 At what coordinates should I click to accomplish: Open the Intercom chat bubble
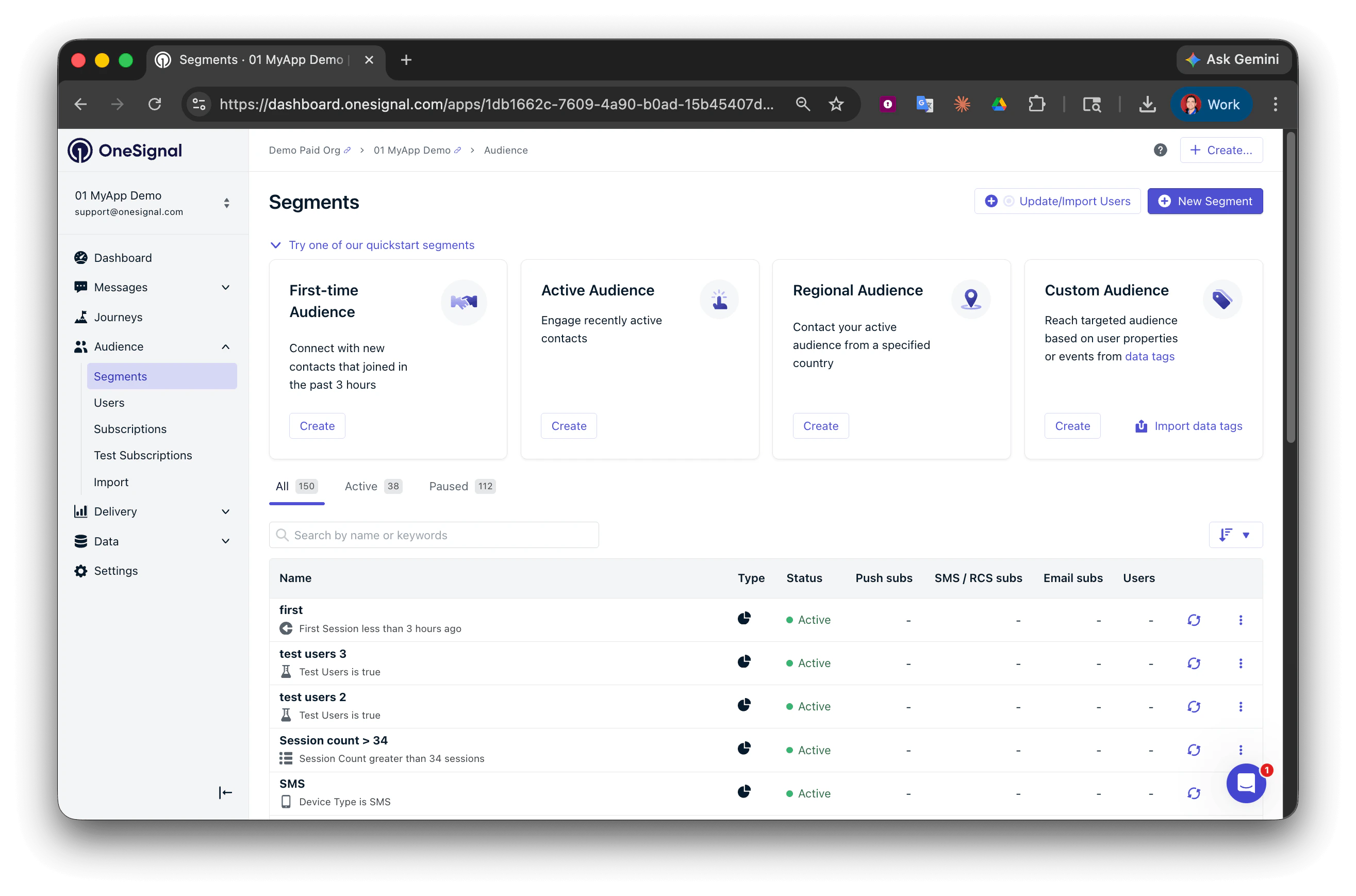coord(1245,784)
